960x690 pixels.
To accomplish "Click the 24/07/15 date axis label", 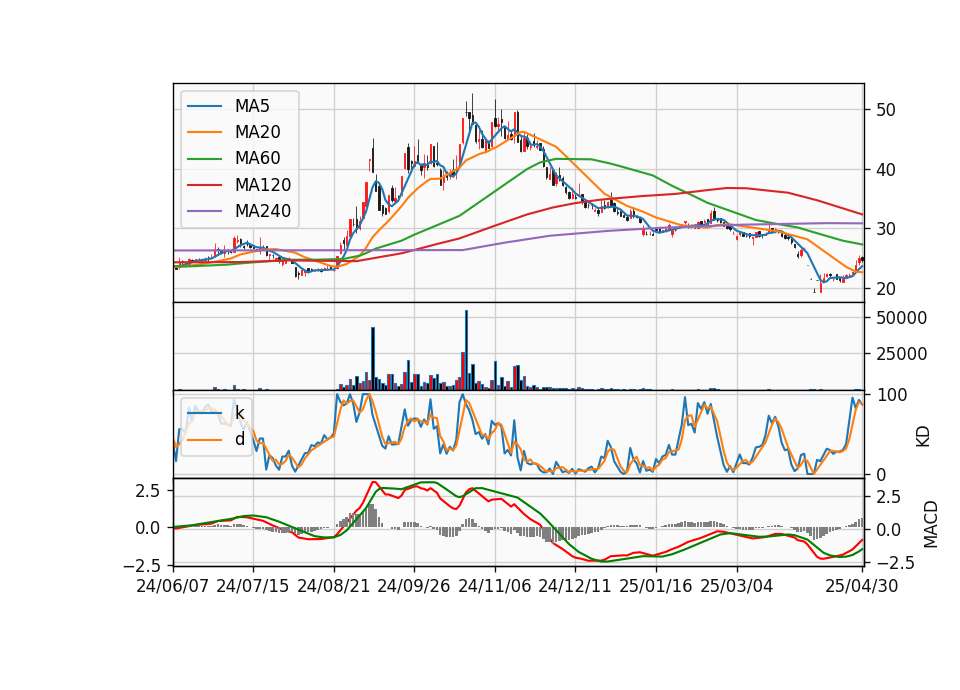I will 253,586.
